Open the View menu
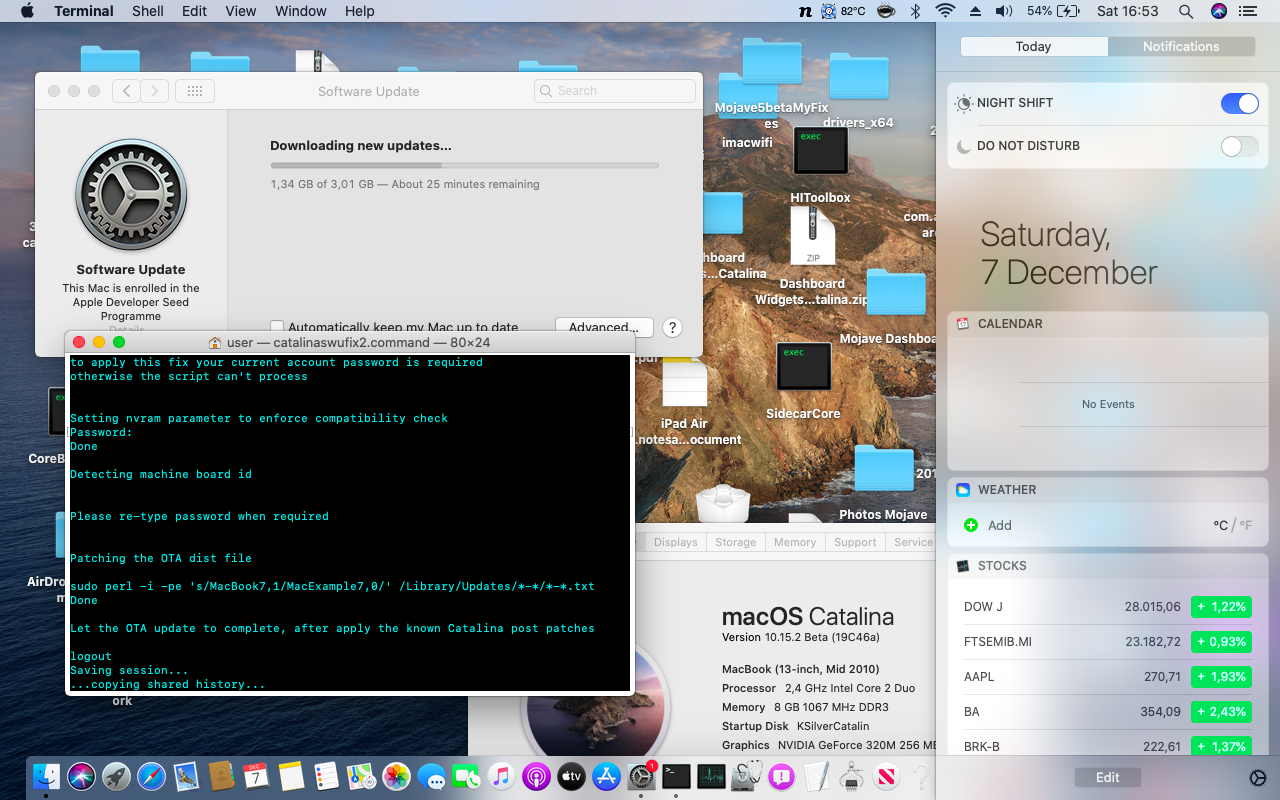The height and width of the screenshot is (800, 1280). [x=240, y=11]
